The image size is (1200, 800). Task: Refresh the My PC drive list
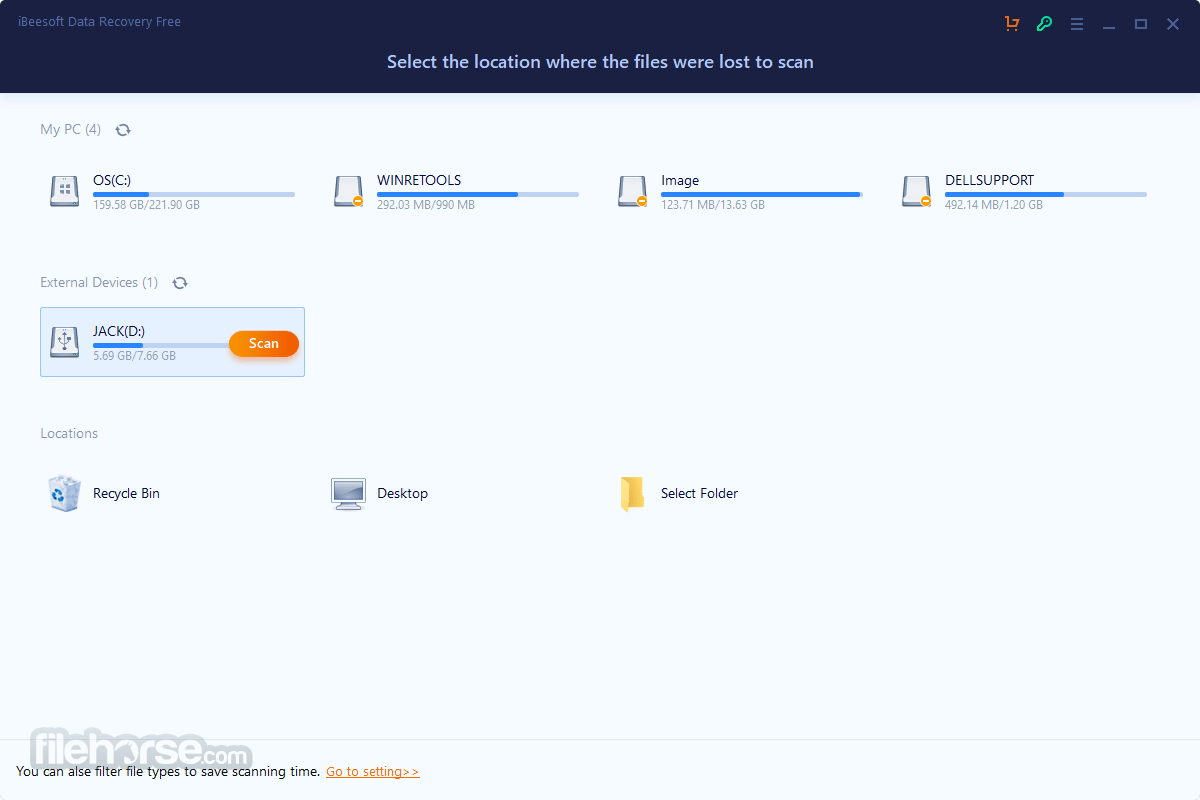click(x=123, y=129)
